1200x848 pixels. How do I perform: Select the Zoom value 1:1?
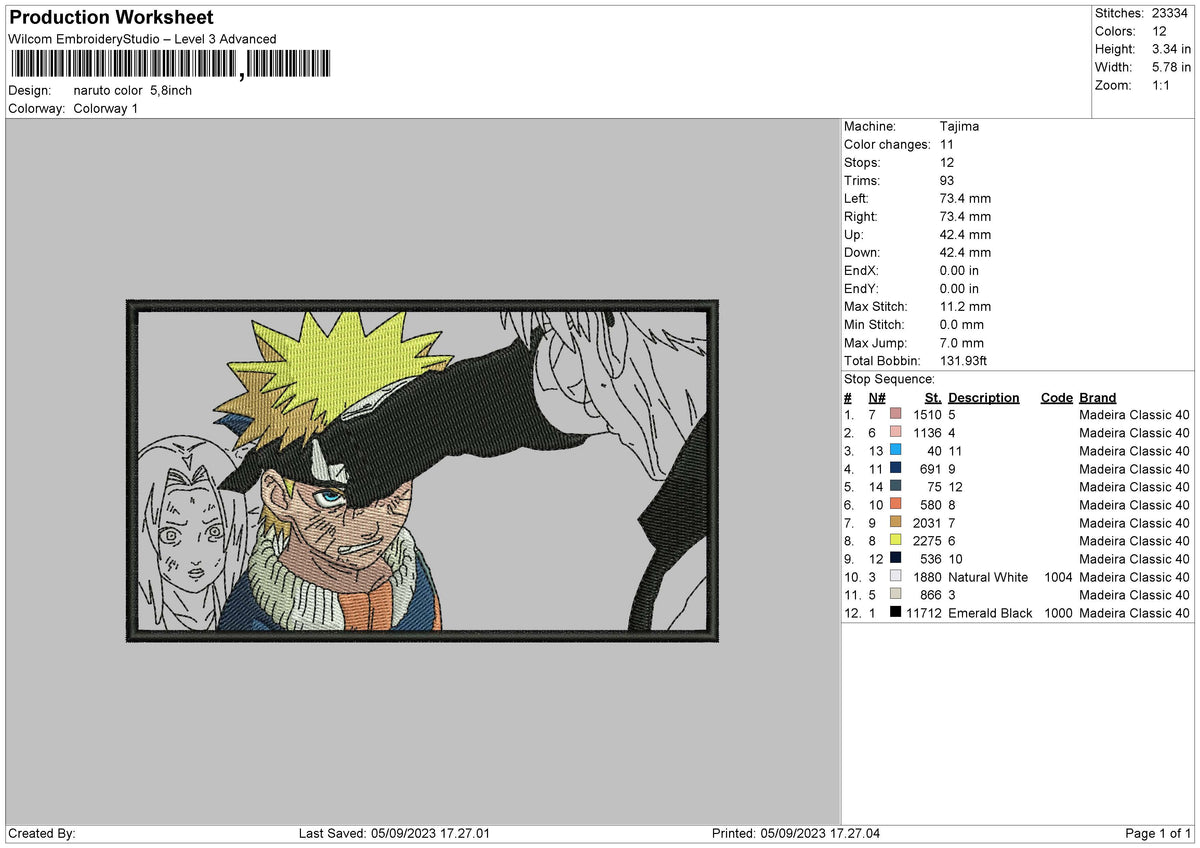(x=1163, y=85)
